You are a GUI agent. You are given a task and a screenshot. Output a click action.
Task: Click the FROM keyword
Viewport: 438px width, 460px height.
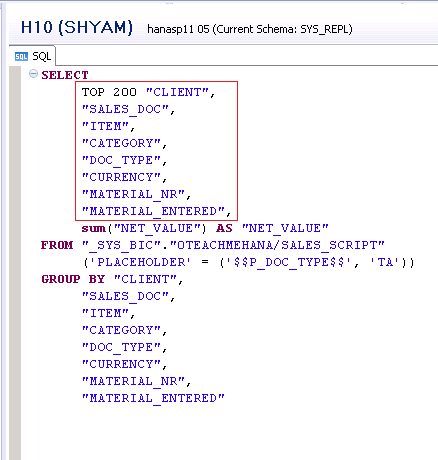pos(57,245)
